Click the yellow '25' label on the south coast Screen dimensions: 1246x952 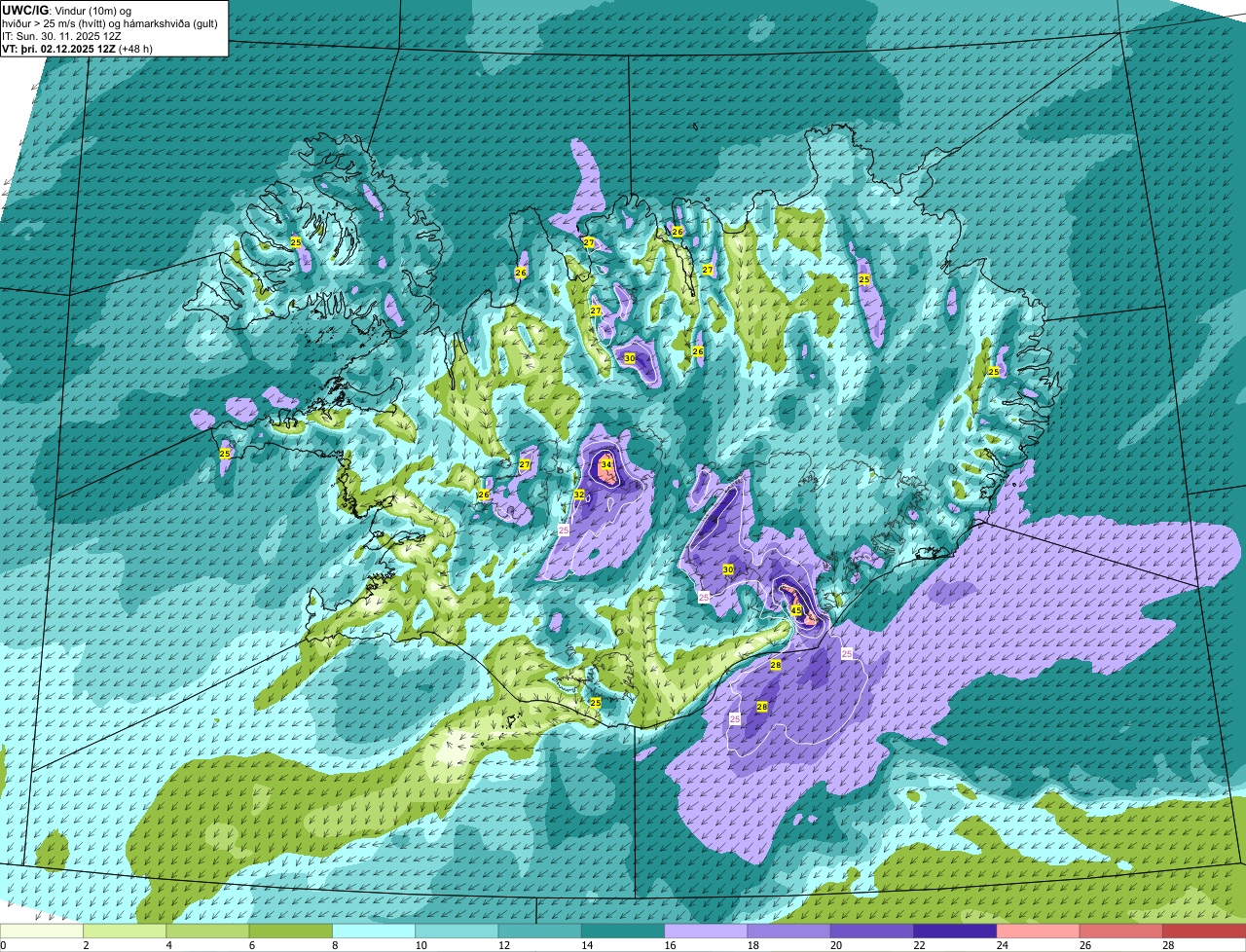point(596,702)
